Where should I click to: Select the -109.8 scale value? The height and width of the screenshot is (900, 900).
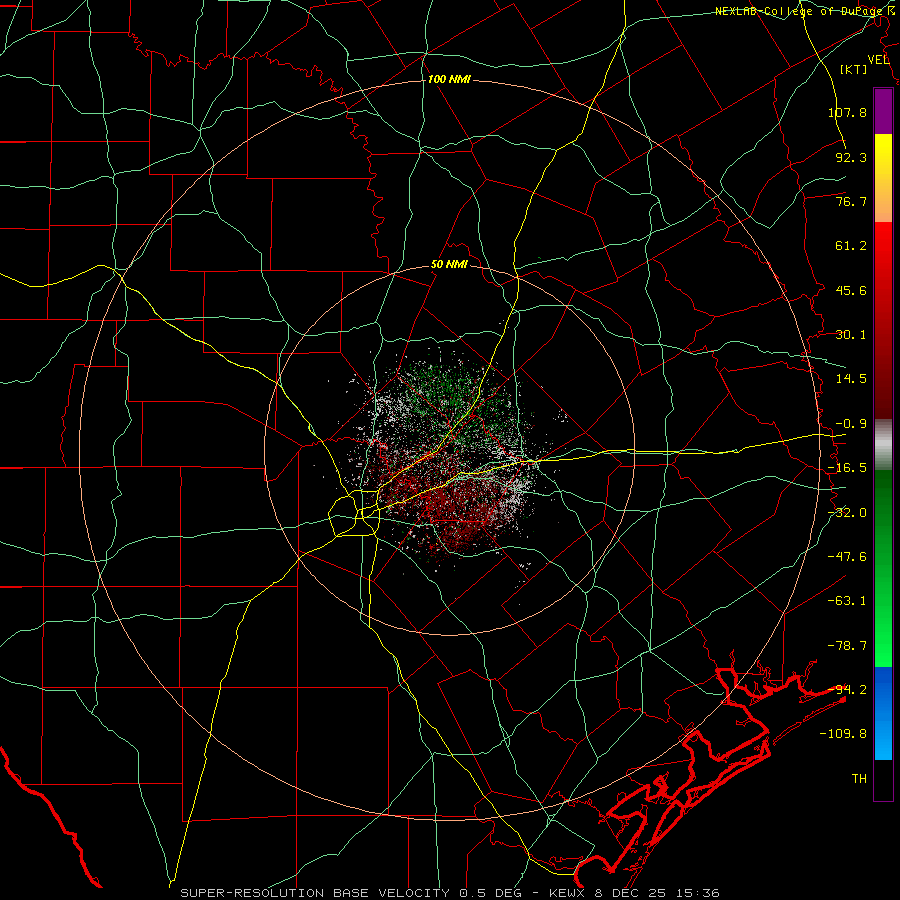click(x=843, y=734)
